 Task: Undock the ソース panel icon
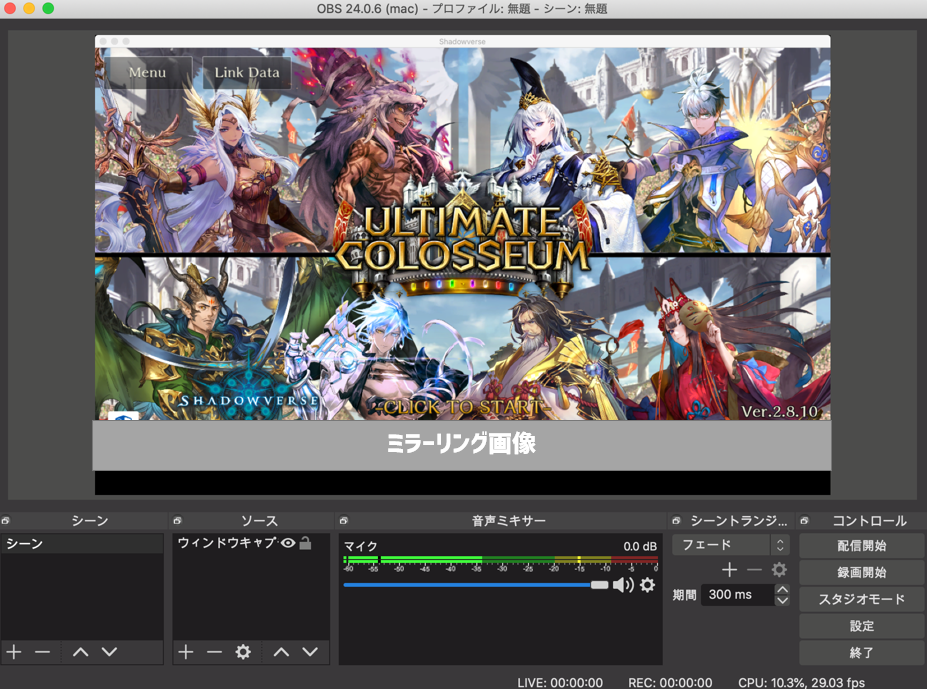tap(177, 520)
